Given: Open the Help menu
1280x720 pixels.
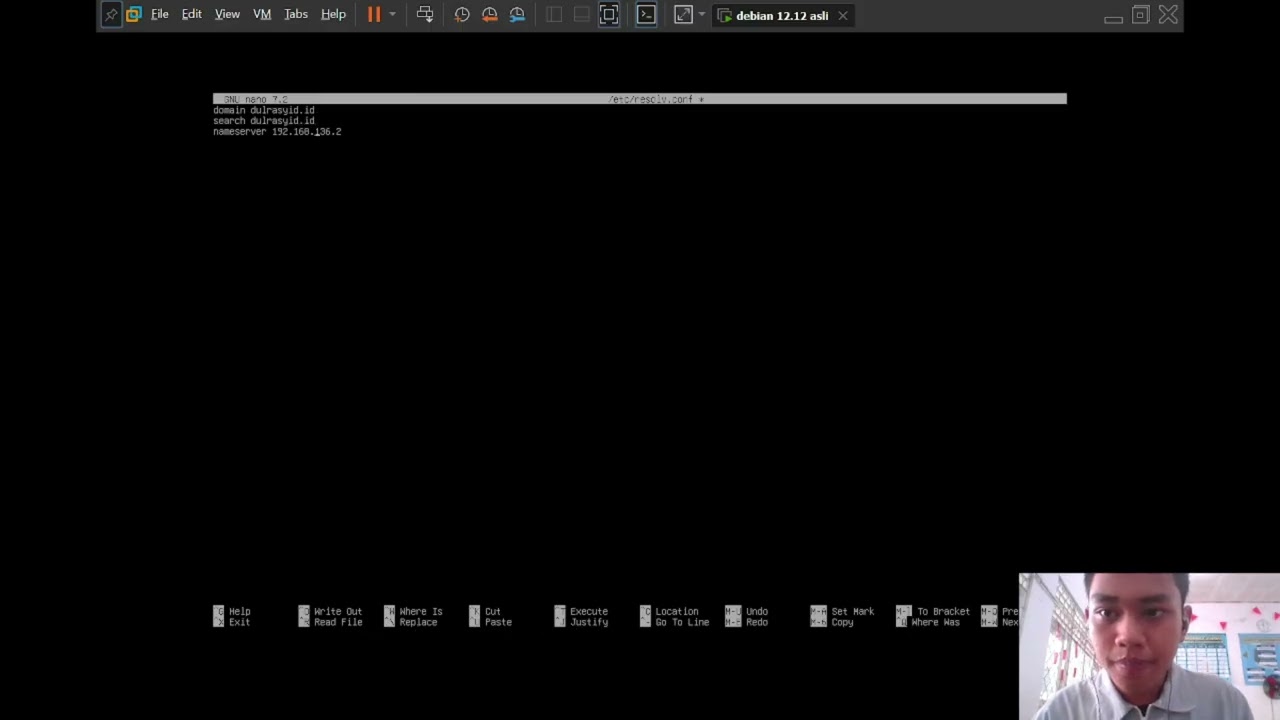Looking at the screenshot, I should [x=333, y=15].
